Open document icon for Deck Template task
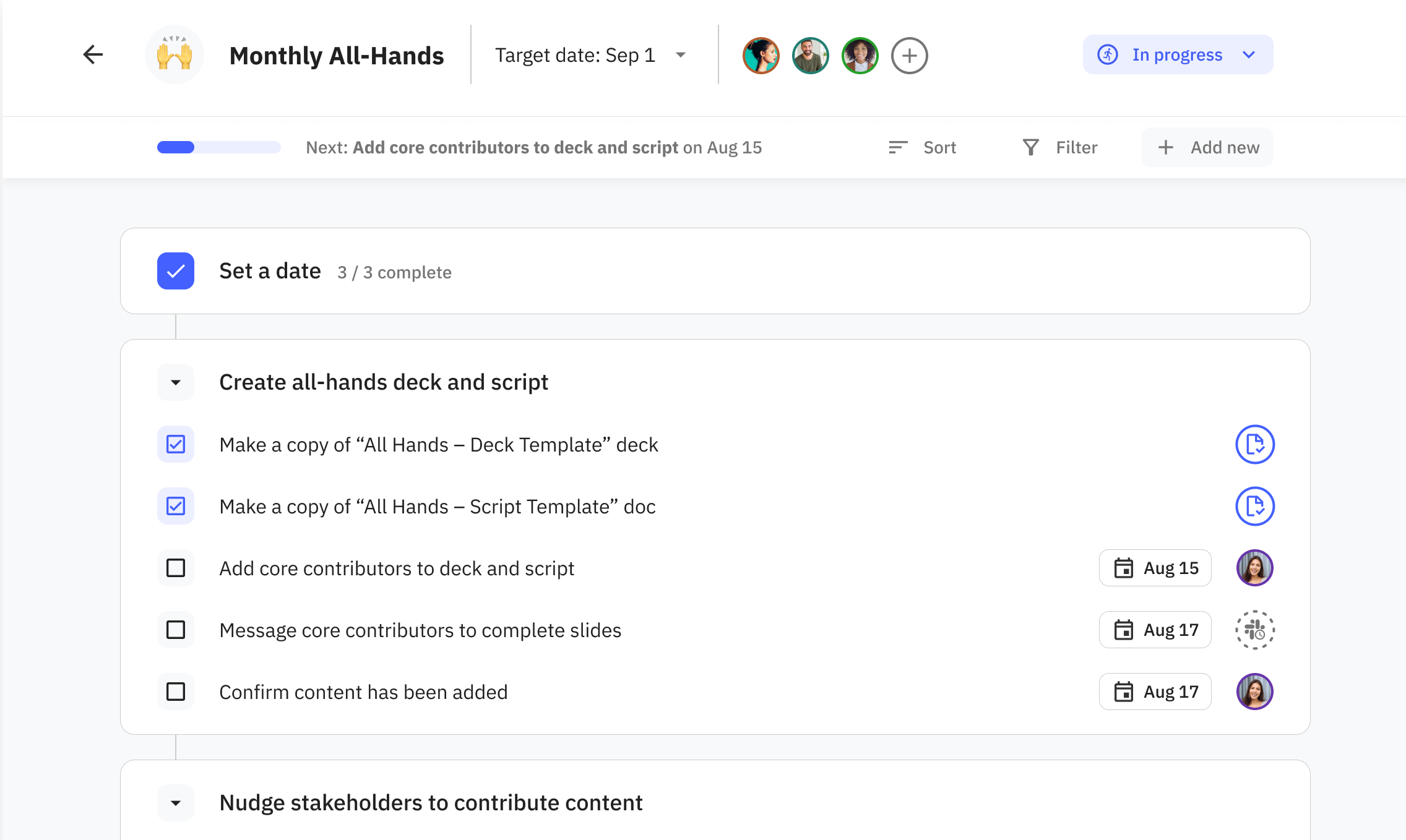Screen dimensions: 1406x840 click(x=1254, y=444)
